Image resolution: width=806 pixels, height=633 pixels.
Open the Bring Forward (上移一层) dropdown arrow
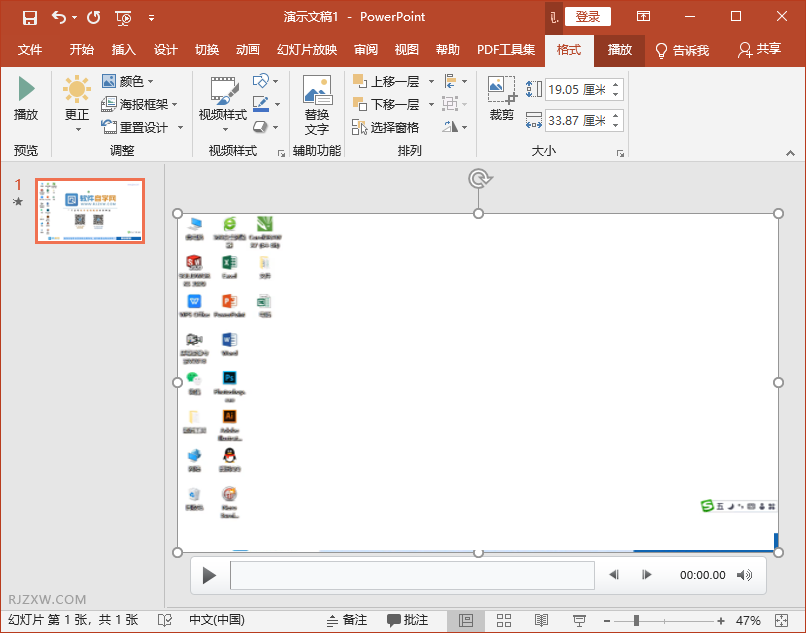430,81
